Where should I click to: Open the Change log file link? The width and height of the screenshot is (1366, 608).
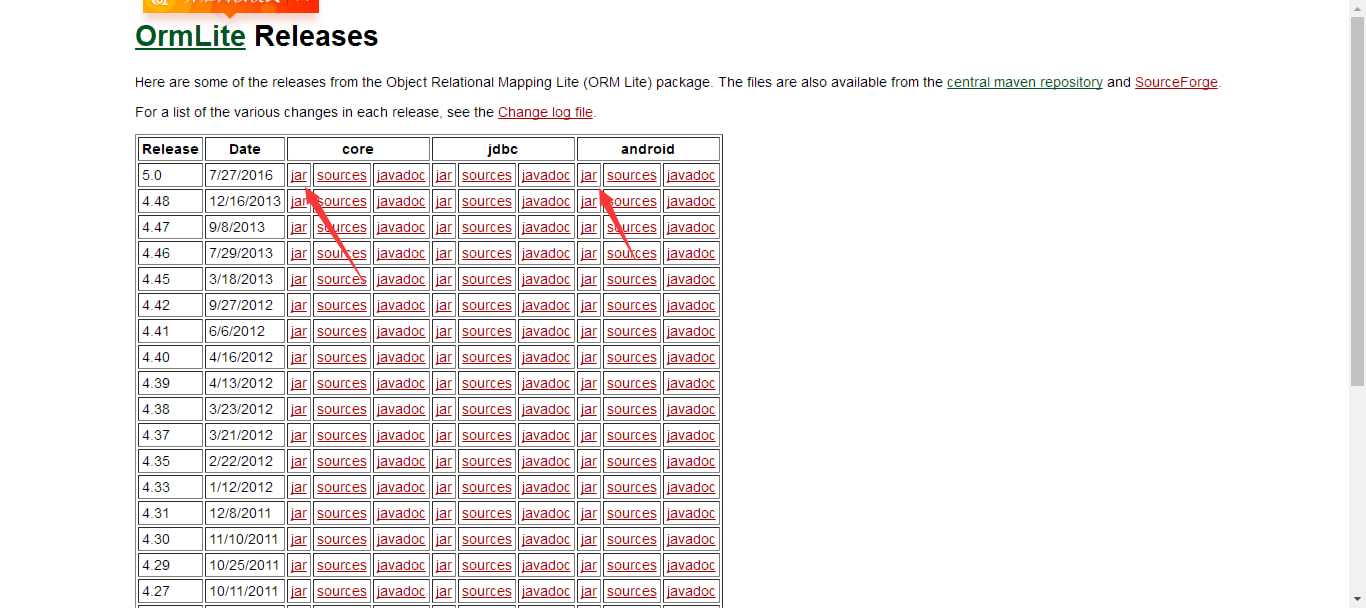(x=545, y=112)
